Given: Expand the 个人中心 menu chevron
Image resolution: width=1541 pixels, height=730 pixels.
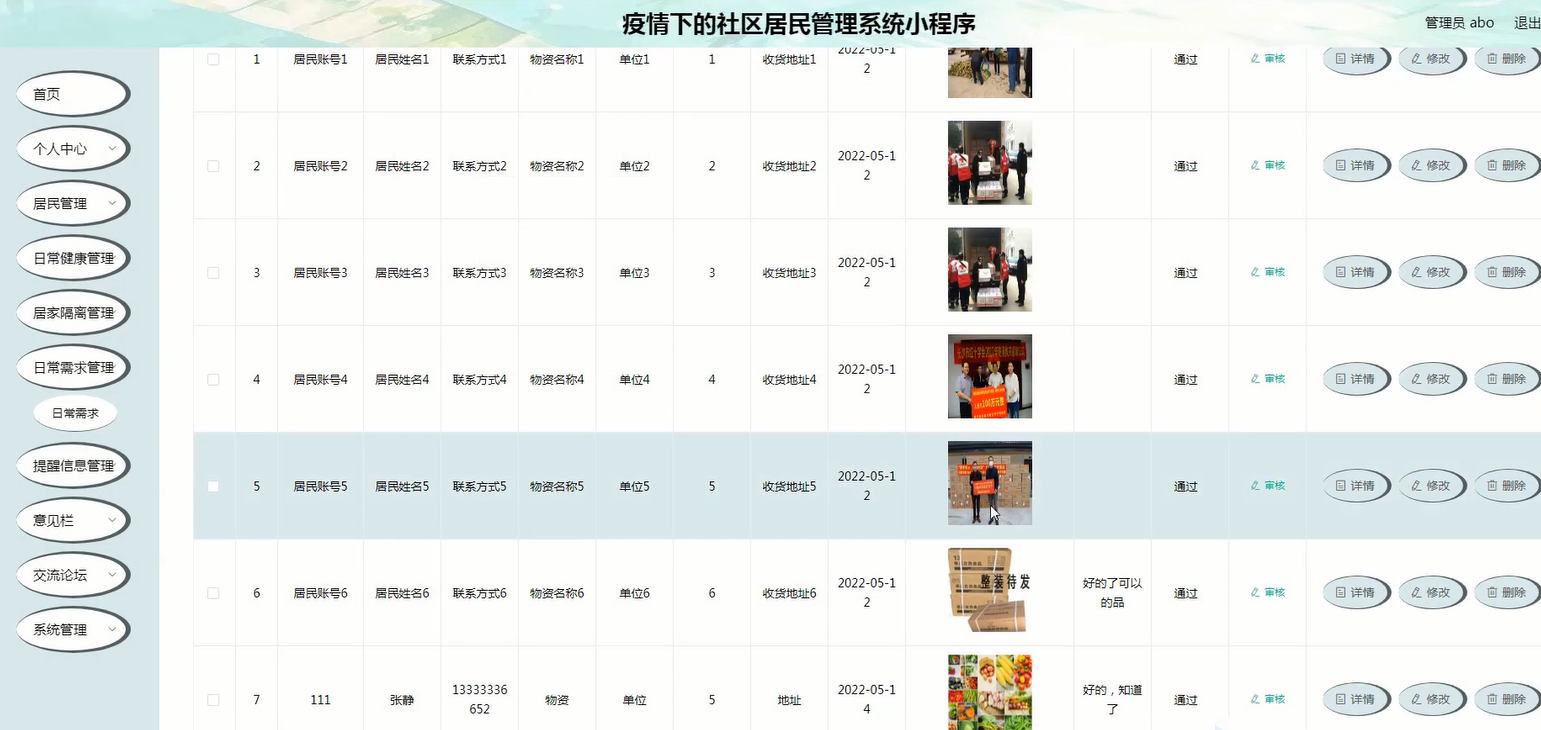Looking at the screenshot, I should click(x=112, y=149).
